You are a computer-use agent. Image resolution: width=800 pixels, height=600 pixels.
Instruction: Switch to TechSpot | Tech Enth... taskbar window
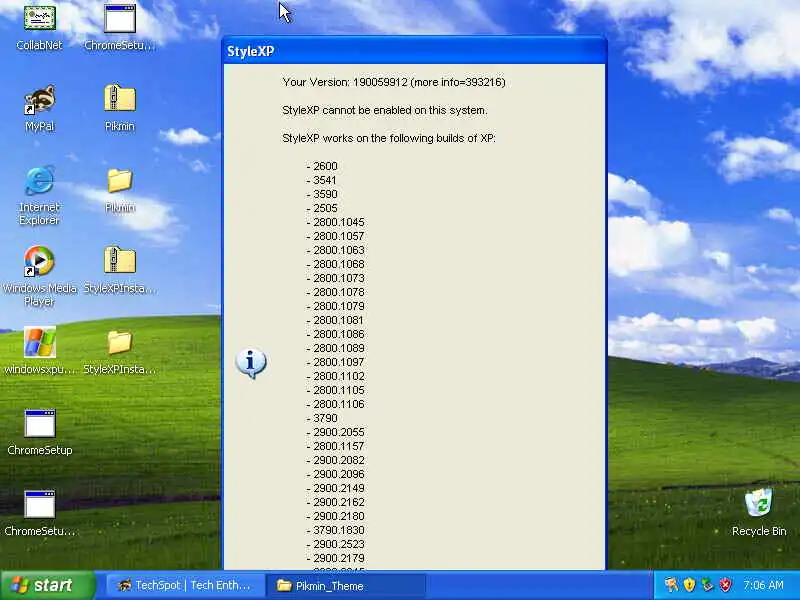pyautogui.click(x=186, y=585)
